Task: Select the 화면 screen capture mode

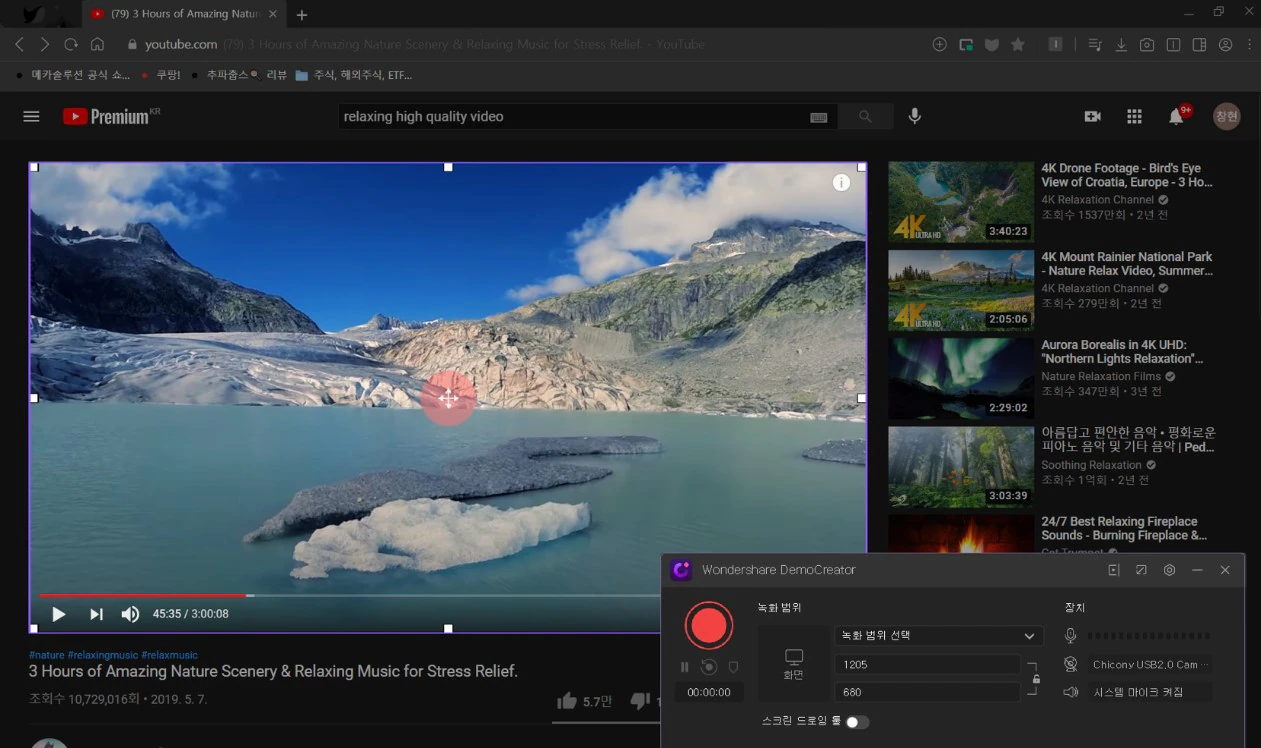Action: point(793,664)
